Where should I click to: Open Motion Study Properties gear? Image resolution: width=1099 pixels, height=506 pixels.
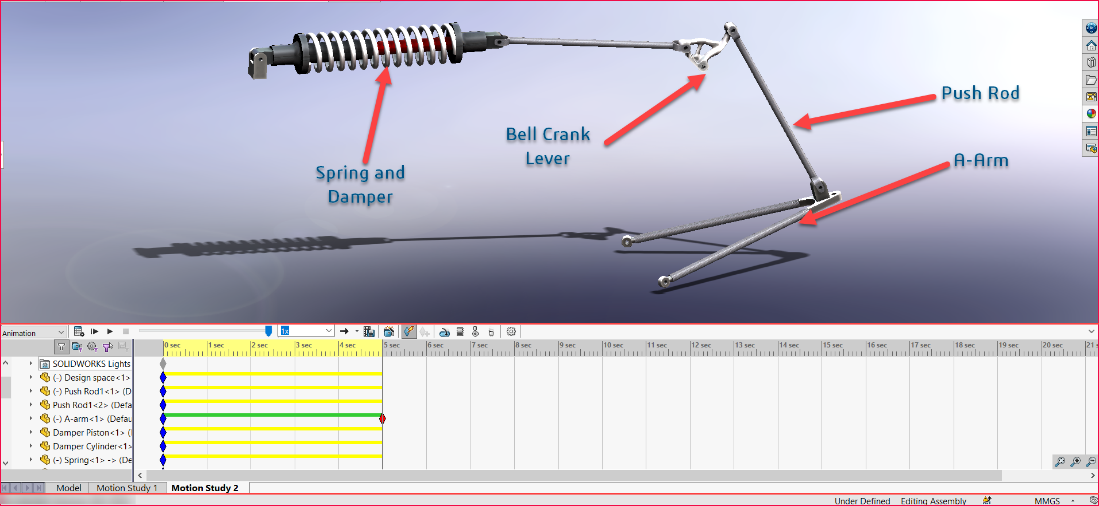511,331
